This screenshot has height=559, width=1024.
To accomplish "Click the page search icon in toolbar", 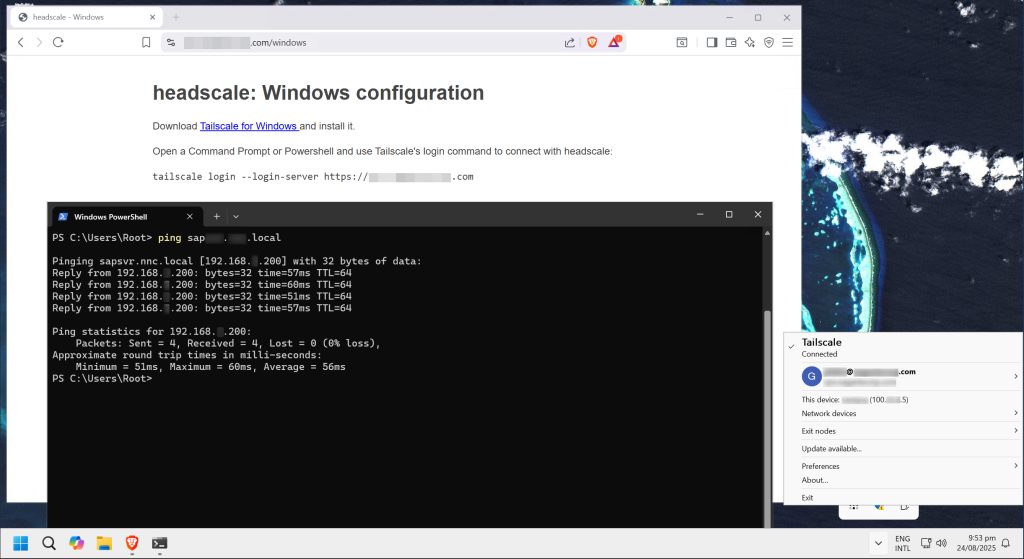I will click(682, 42).
